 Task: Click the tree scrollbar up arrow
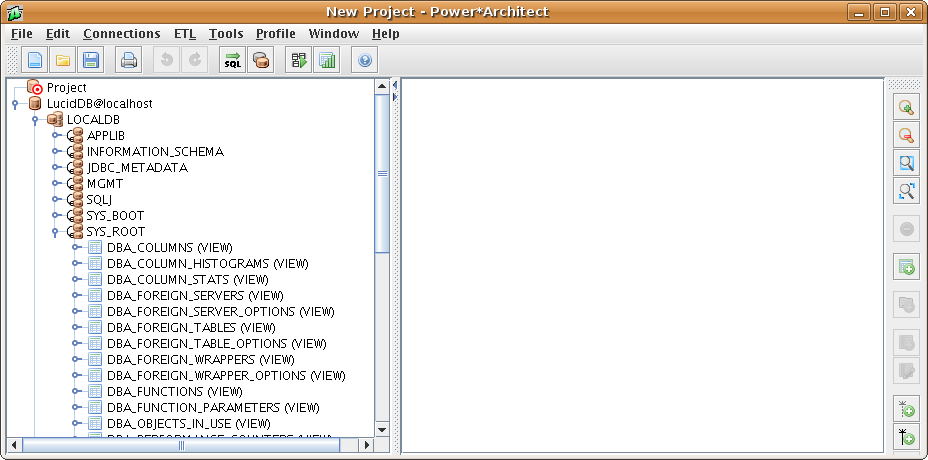382,86
